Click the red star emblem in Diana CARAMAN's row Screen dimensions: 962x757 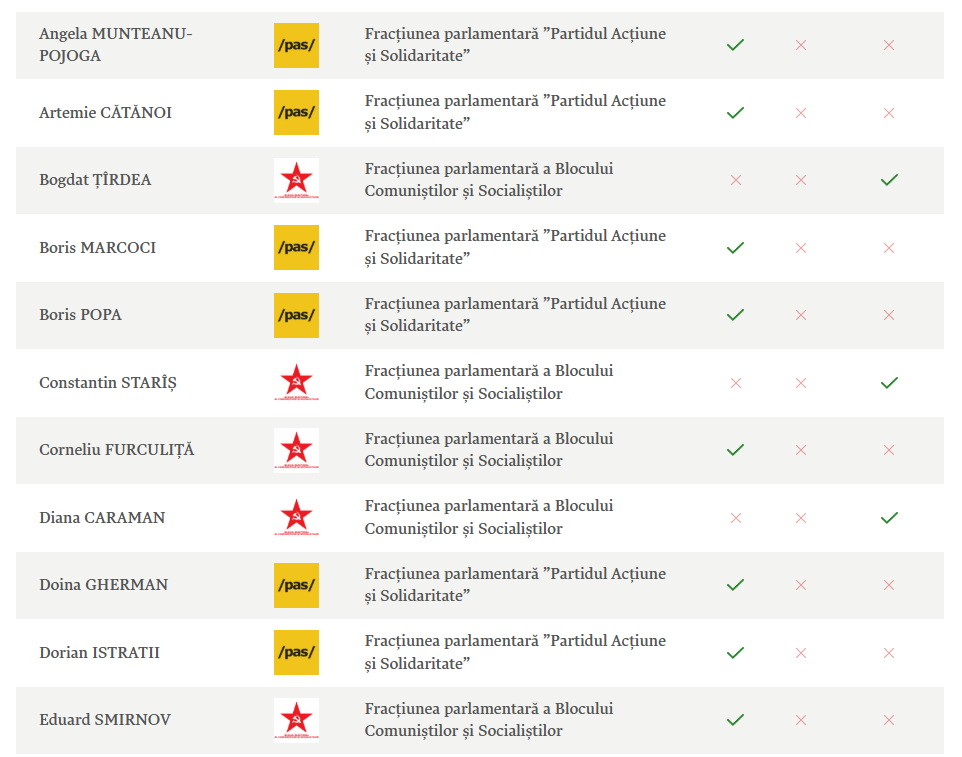(x=296, y=517)
